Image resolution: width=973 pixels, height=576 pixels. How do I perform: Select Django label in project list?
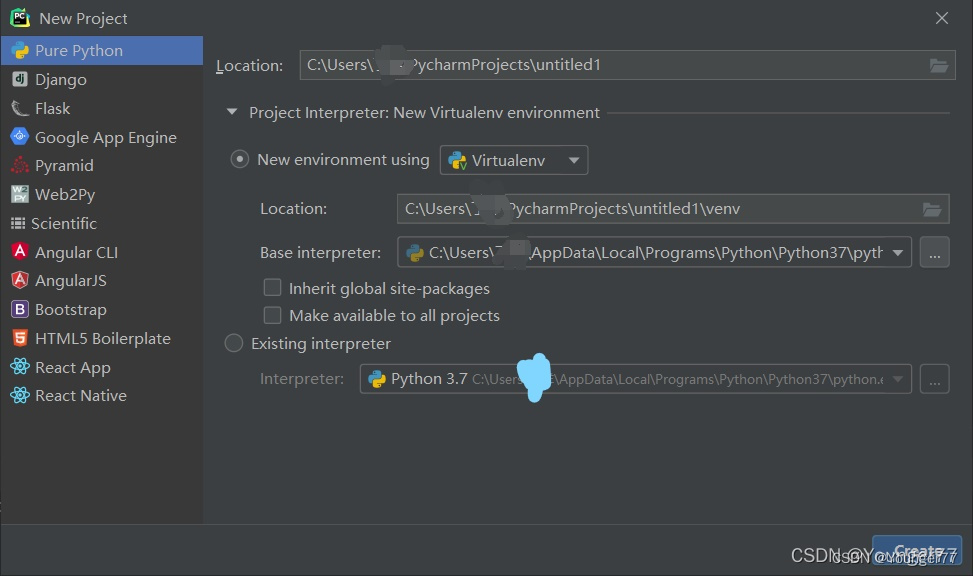pos(61,79)
